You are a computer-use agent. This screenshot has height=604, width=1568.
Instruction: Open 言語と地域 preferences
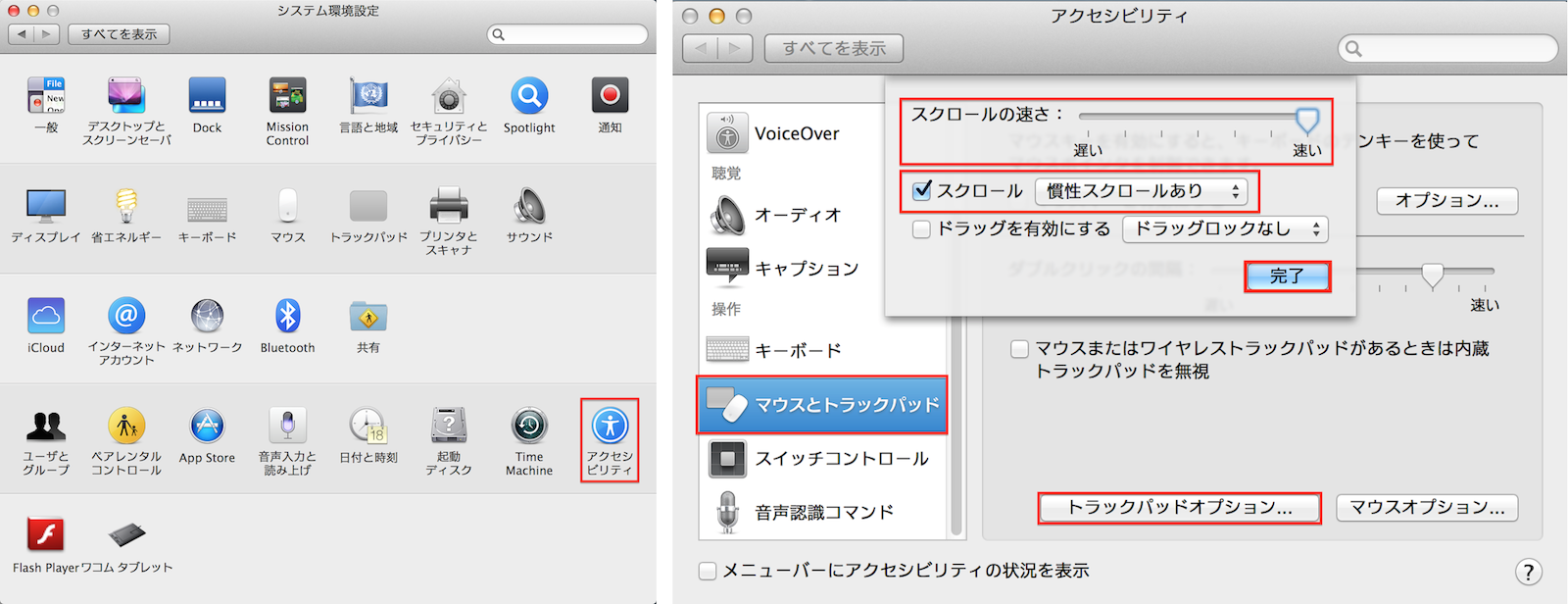pyautogui.click(x=368, y=96)
